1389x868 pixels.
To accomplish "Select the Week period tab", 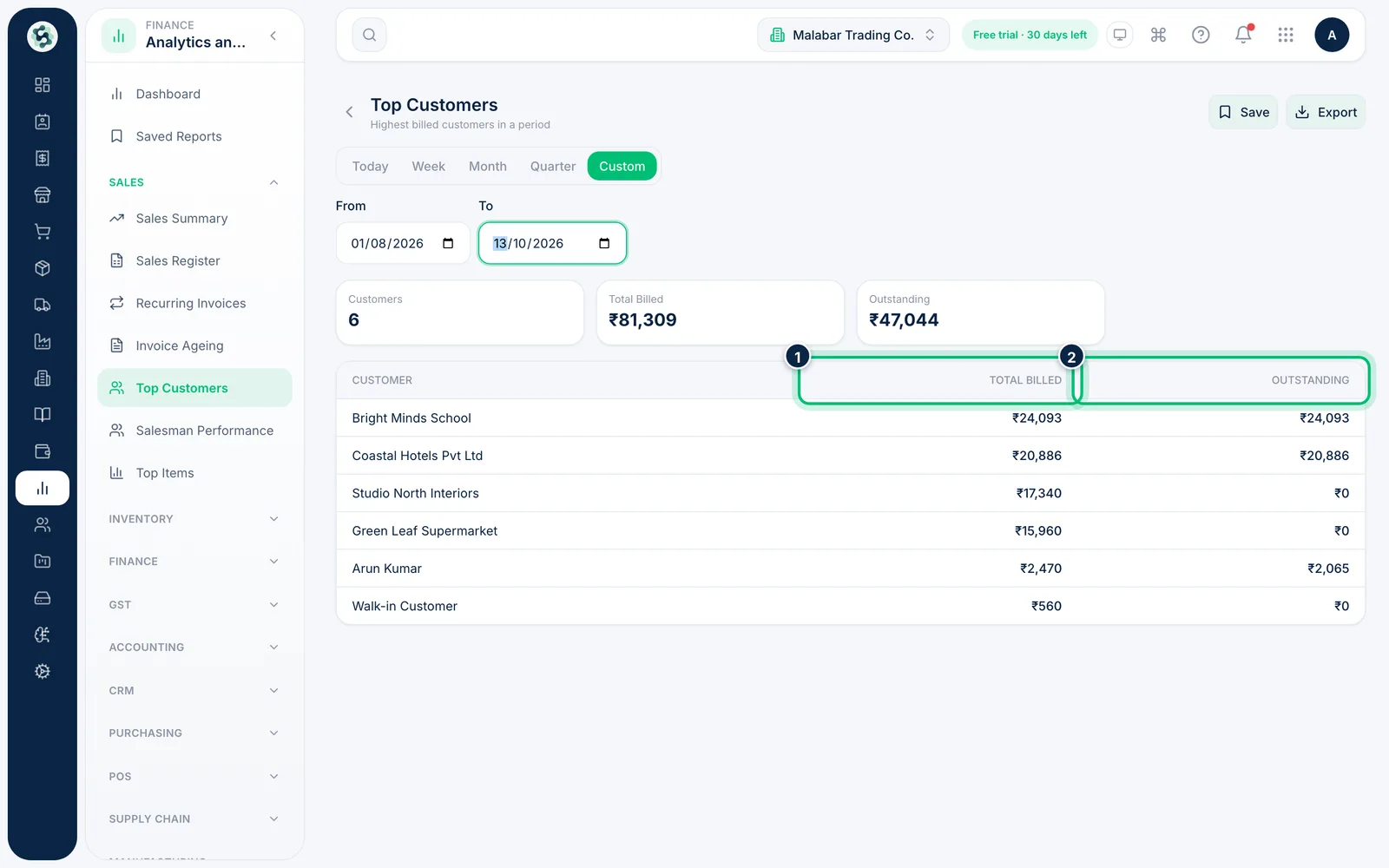I will pos(428,167).
